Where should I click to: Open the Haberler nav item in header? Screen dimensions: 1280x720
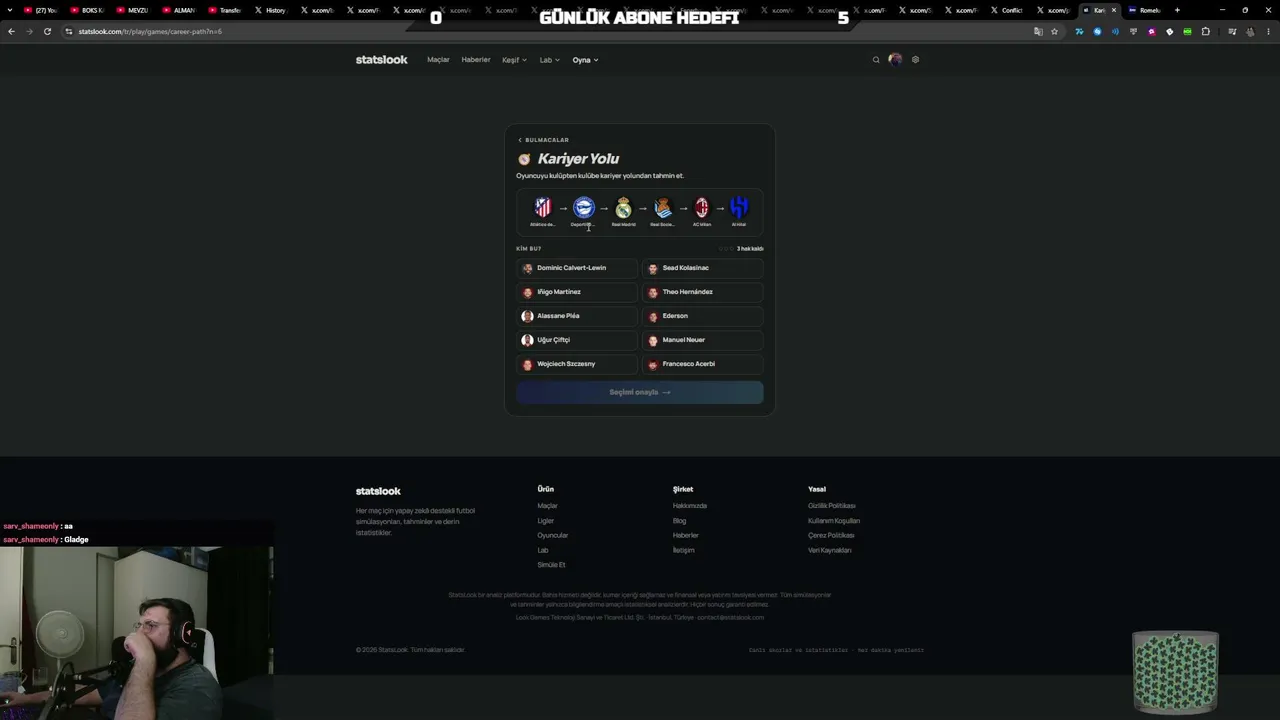point(476,60)
